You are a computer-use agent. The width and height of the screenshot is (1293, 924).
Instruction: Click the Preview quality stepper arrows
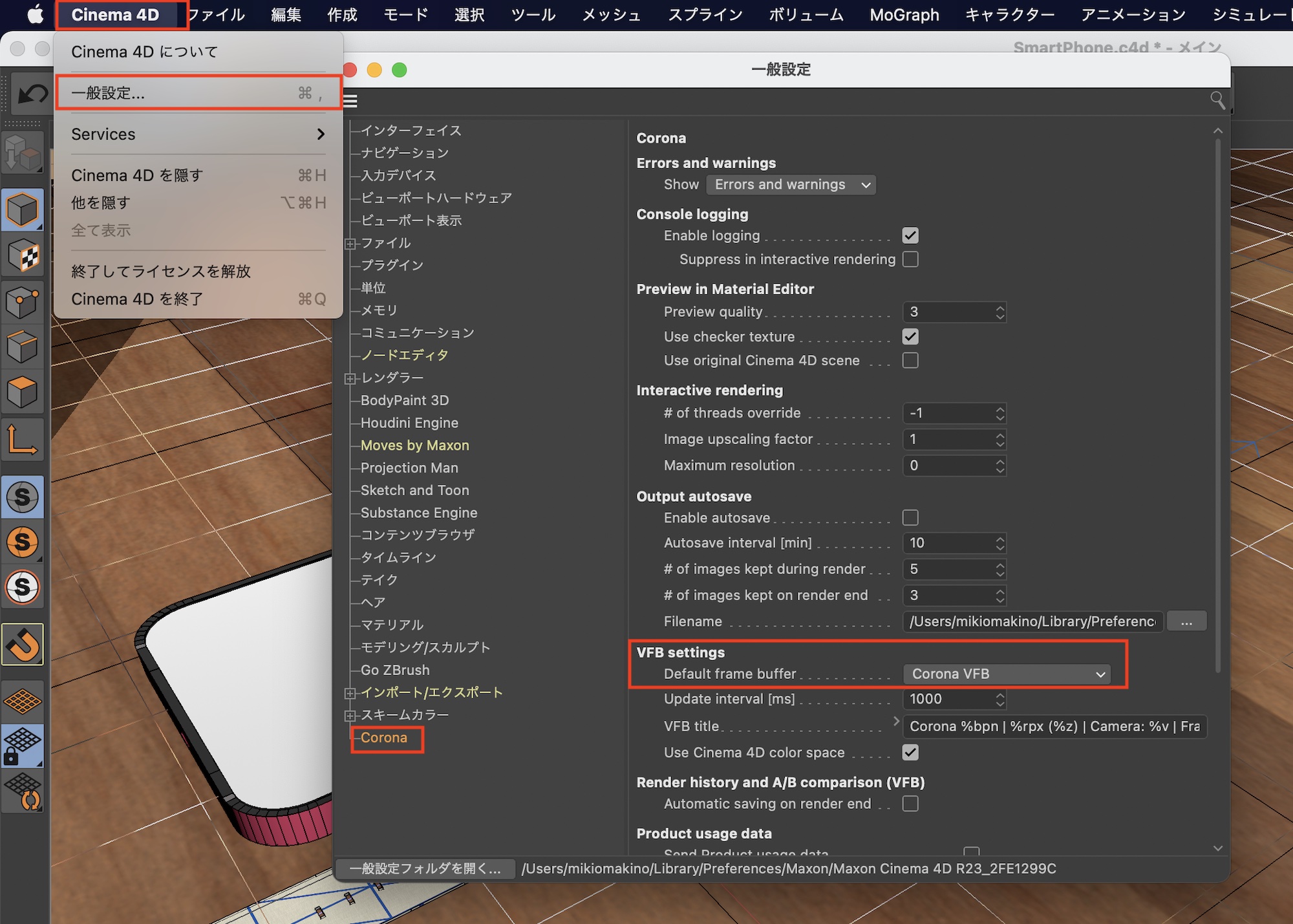click(1000, 312)
